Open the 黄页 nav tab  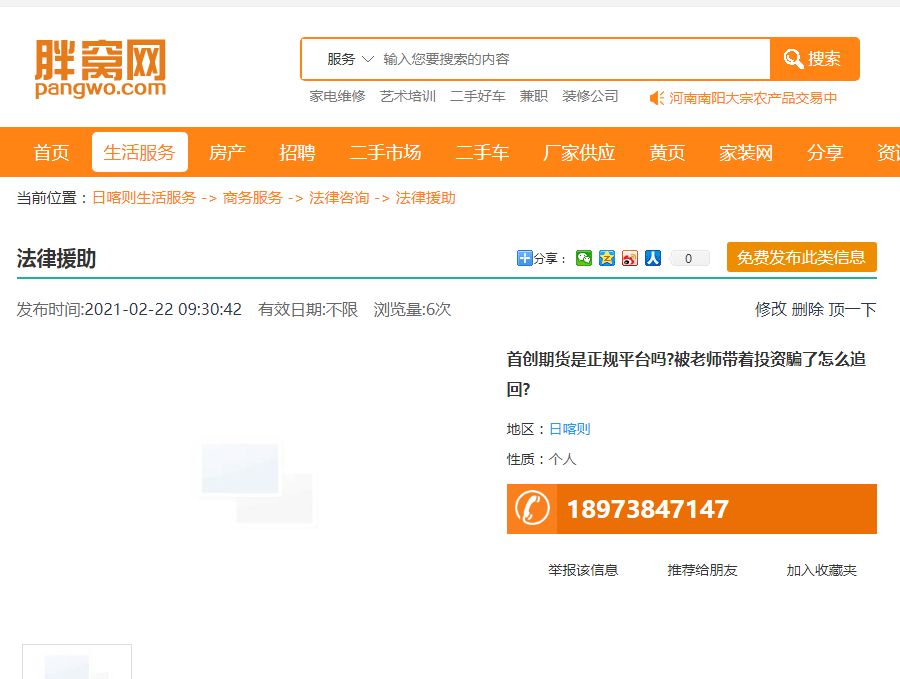tap(667, 153)
